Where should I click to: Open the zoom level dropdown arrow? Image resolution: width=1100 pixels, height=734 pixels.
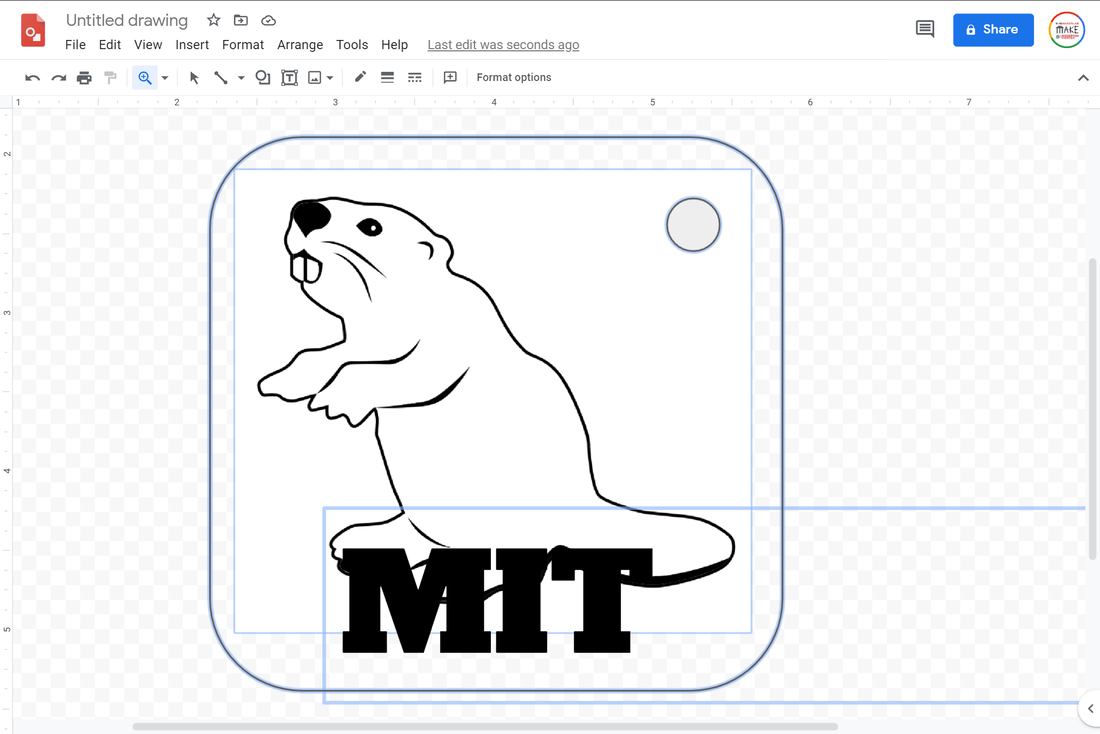coord(165,78)
